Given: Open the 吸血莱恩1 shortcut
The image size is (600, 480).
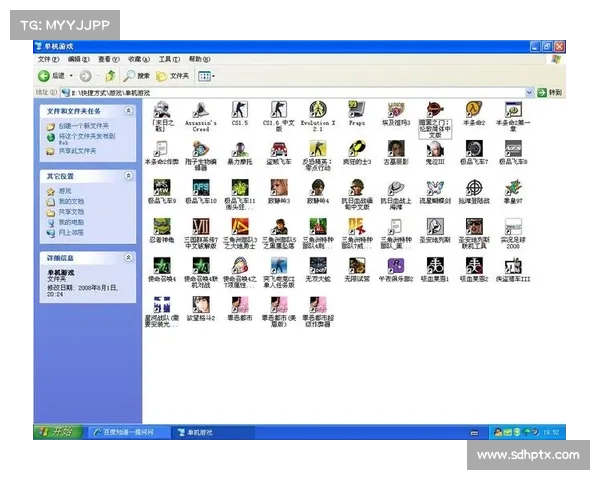Looking at the screenshot, I should (435, 269).
